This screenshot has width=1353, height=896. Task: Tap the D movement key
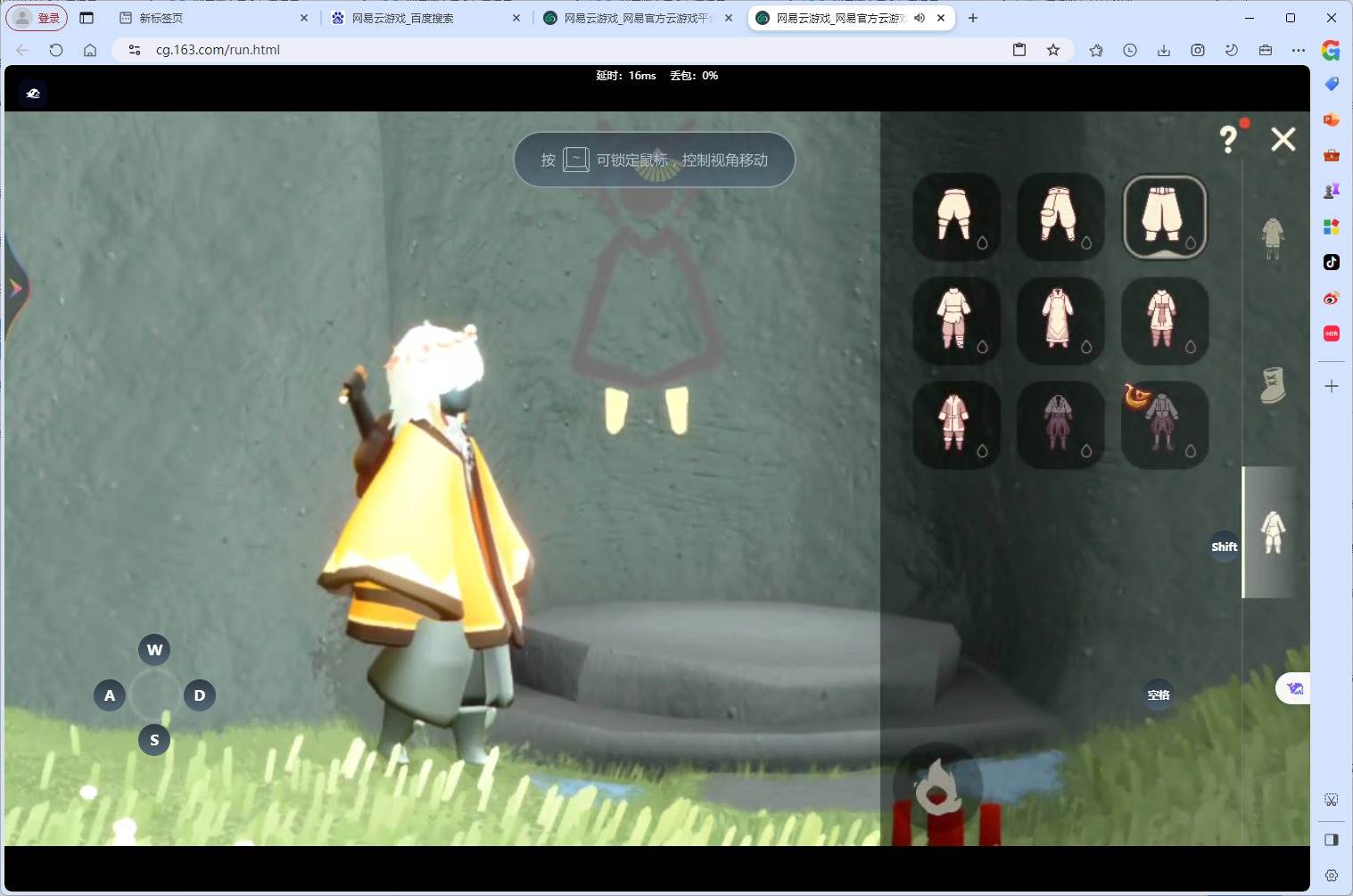(x=200, y=695)
